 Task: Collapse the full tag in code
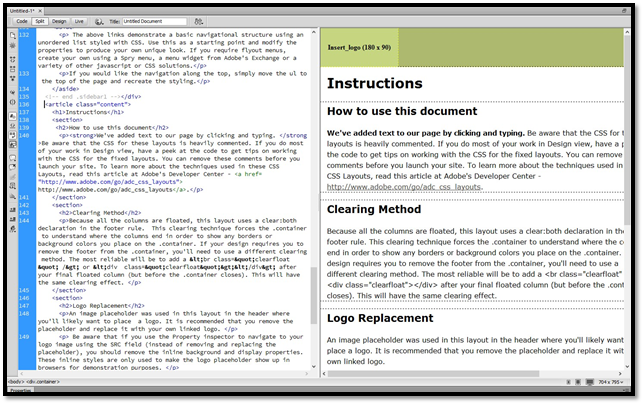coord(13,59)
